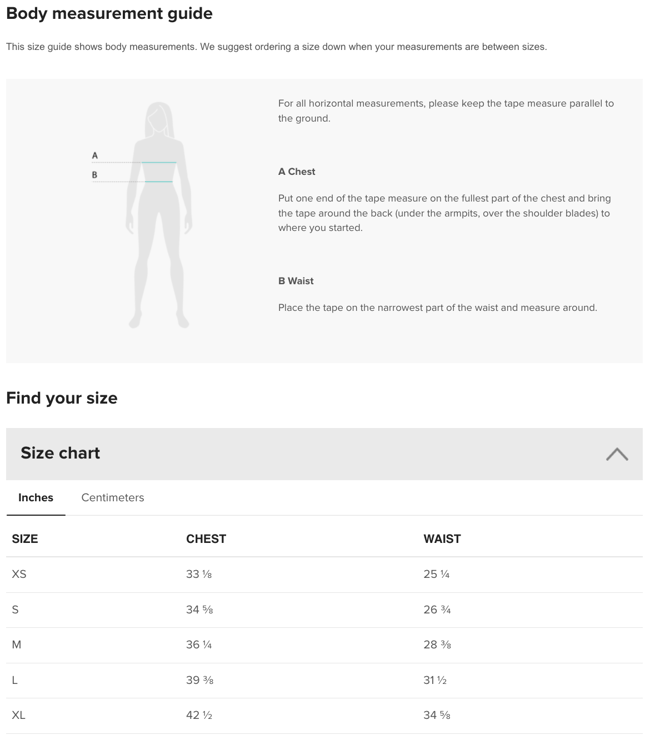Click the body silhouette figure image
This screenshot has height=735, width=650.
(x=158, y=215)
